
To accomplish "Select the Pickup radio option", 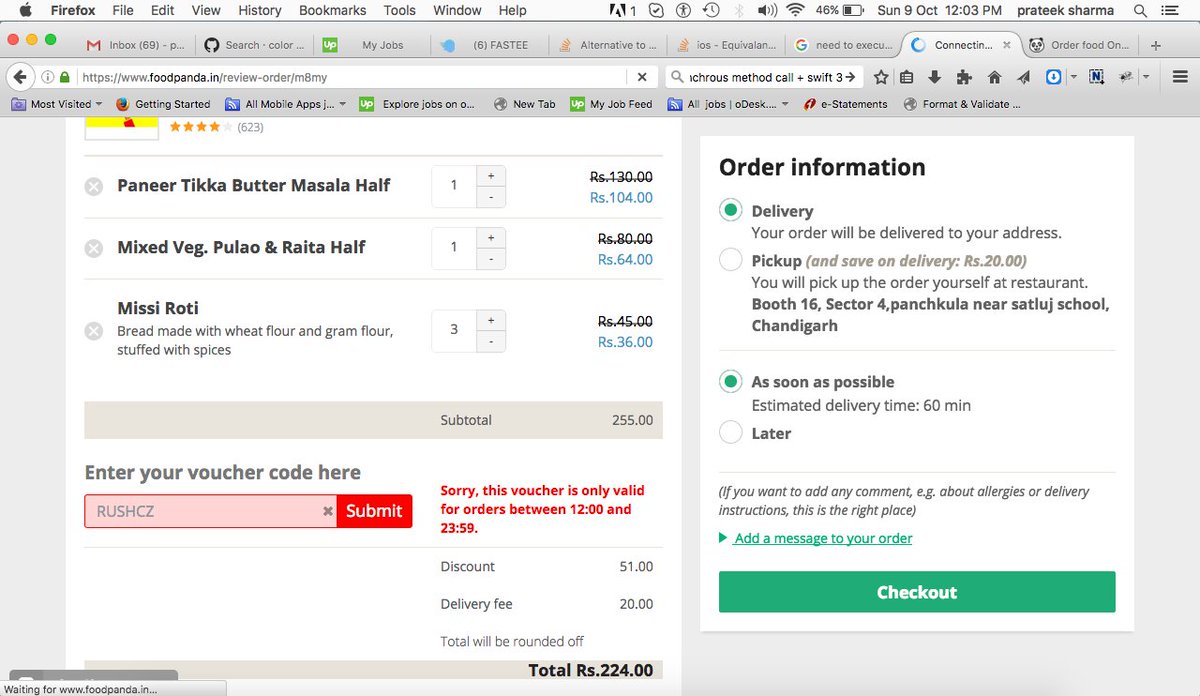I will (x=731, y=260).
